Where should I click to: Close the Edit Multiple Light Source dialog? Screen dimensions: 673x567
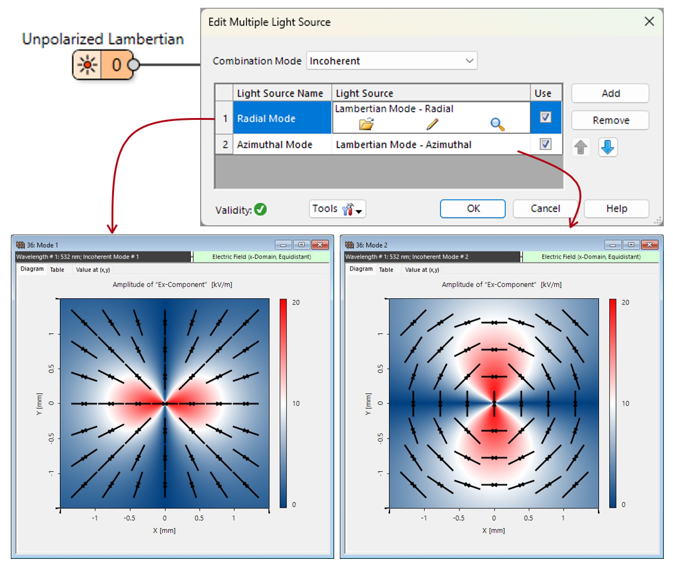649,21
